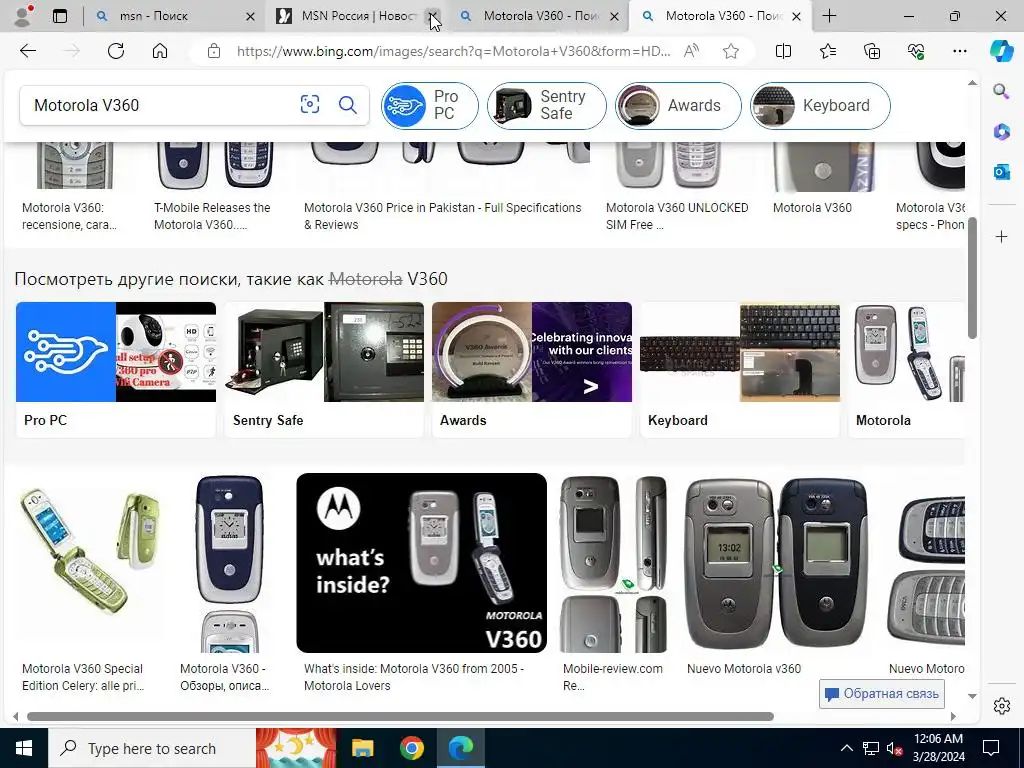Open the profile avatar icon
This screenshot has width=1024, height=768.
pos(22,16)
